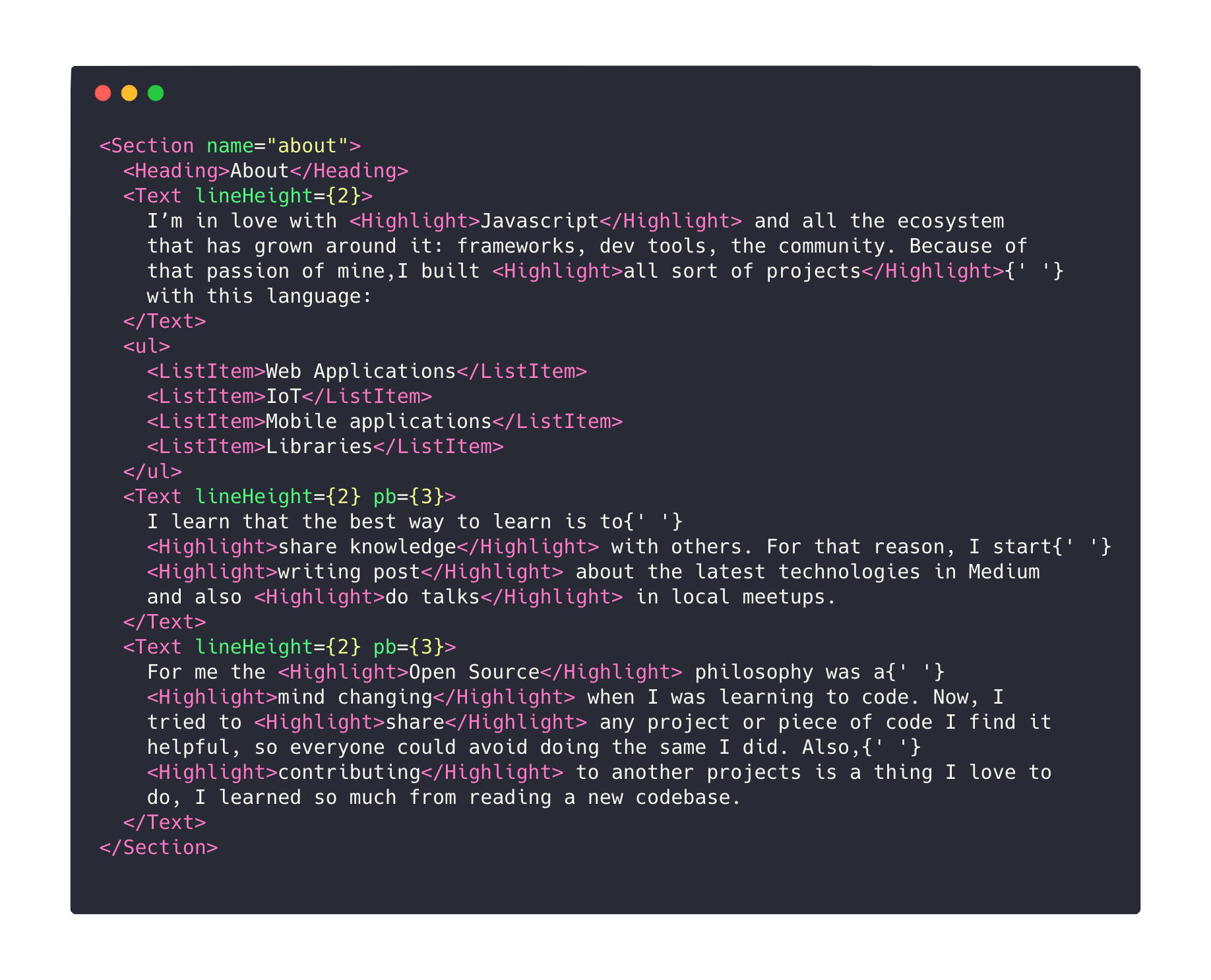Click the Mobile applications list item
1211x980 pixels.
click(379, 421)
